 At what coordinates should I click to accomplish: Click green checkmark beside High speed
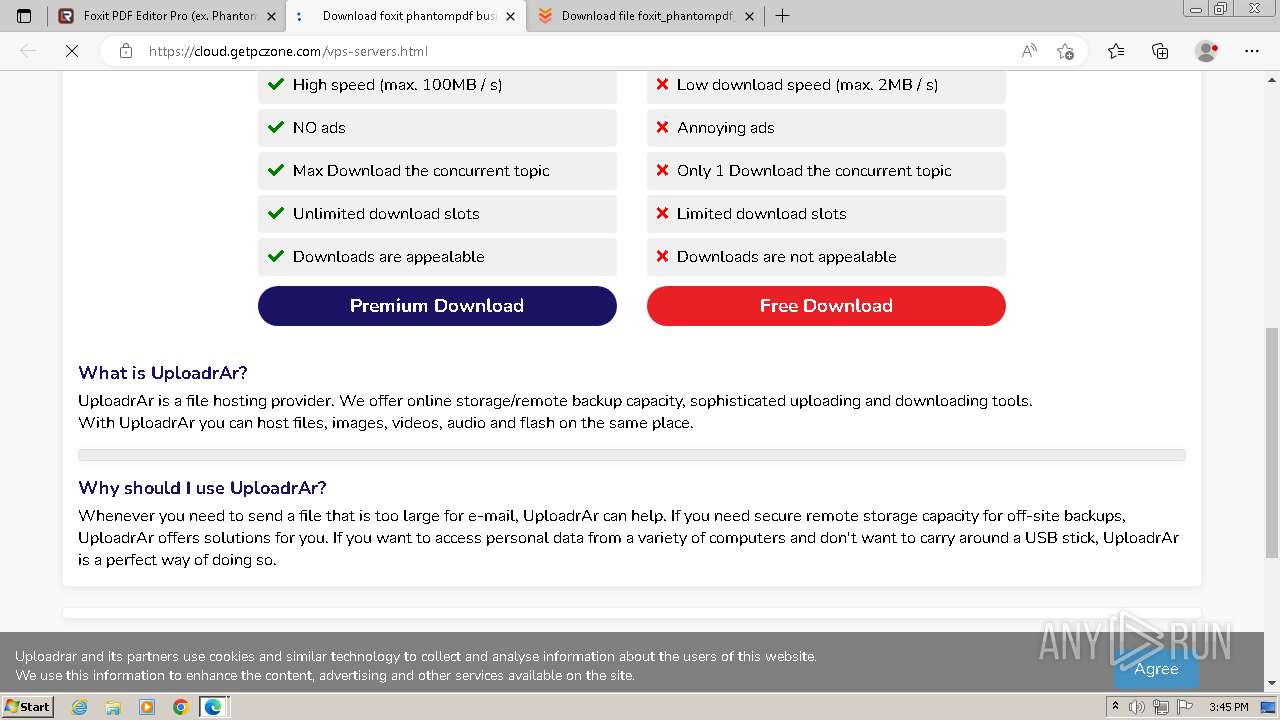276,85
